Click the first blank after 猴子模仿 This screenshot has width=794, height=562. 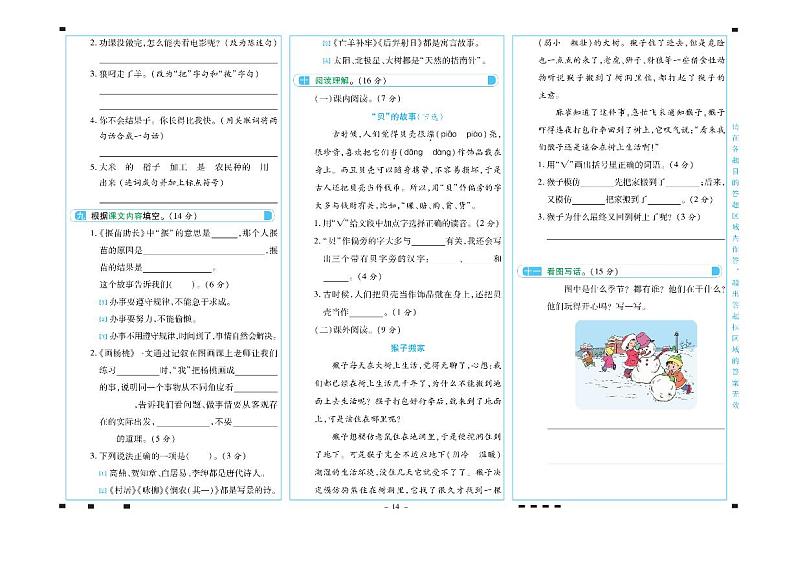click(x=597, y=183)
